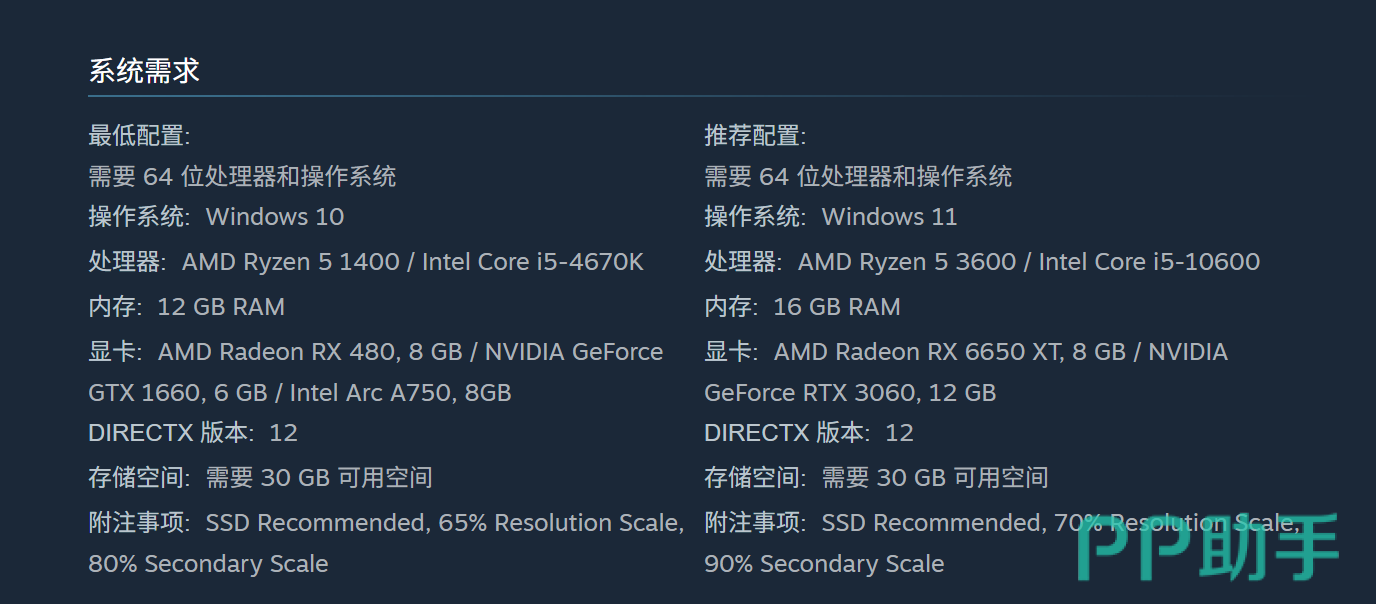Click the AMD Radeon RX 480 graphics line
The width and height of the screenshot is (1376, 604).
(x=376, y=352)
